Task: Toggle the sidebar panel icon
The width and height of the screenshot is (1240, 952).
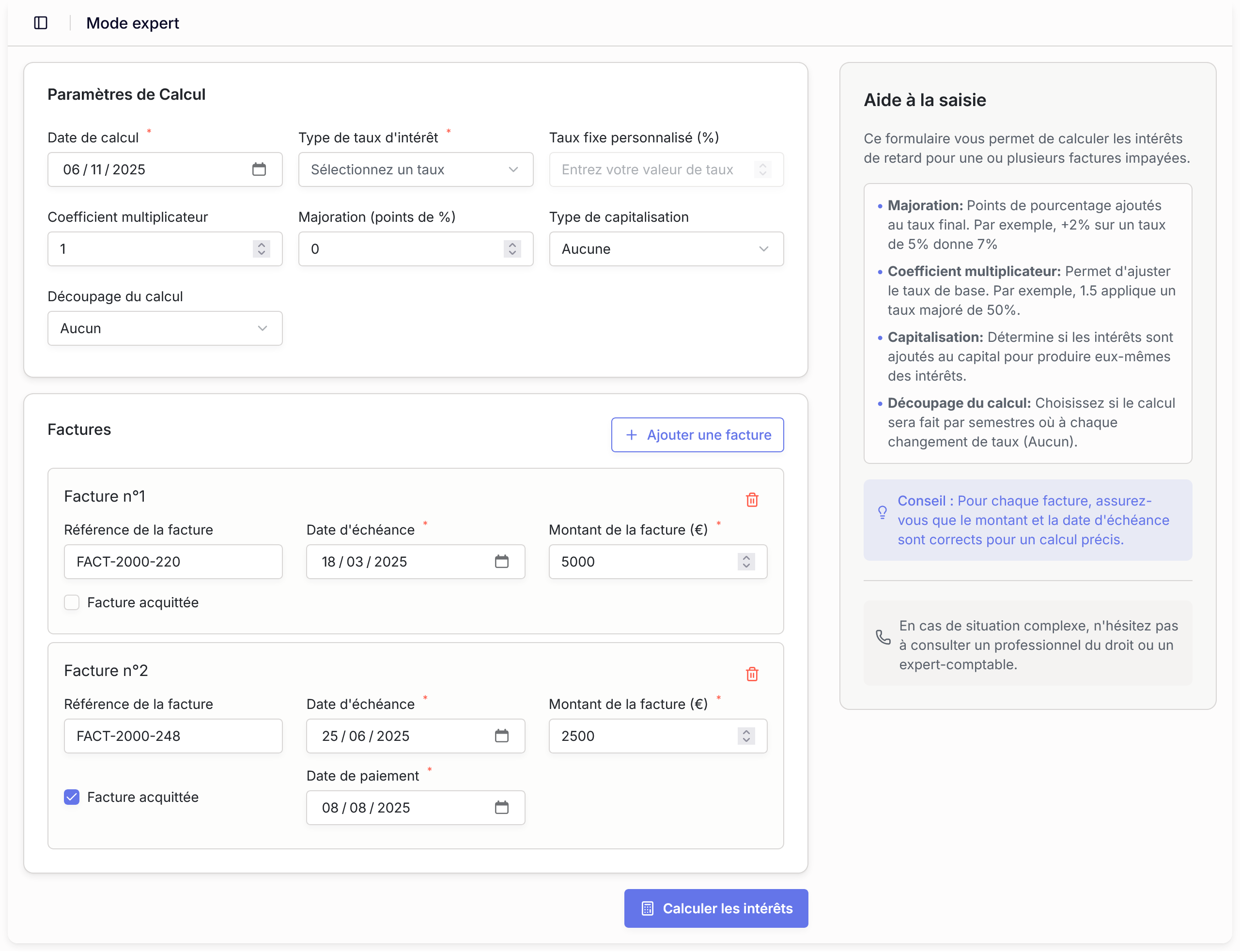Action: point(41,23)
